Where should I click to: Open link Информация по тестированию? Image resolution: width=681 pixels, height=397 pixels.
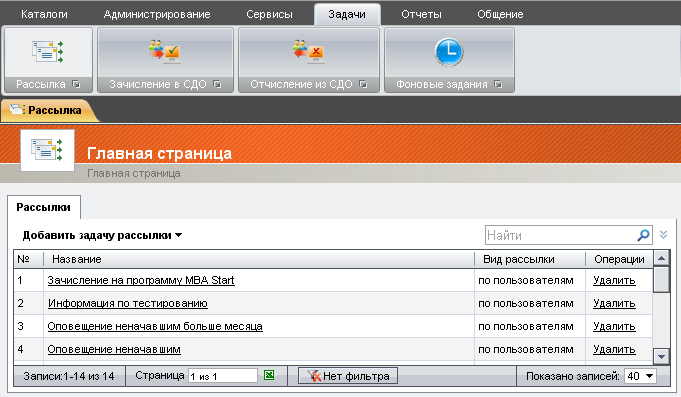128,303
